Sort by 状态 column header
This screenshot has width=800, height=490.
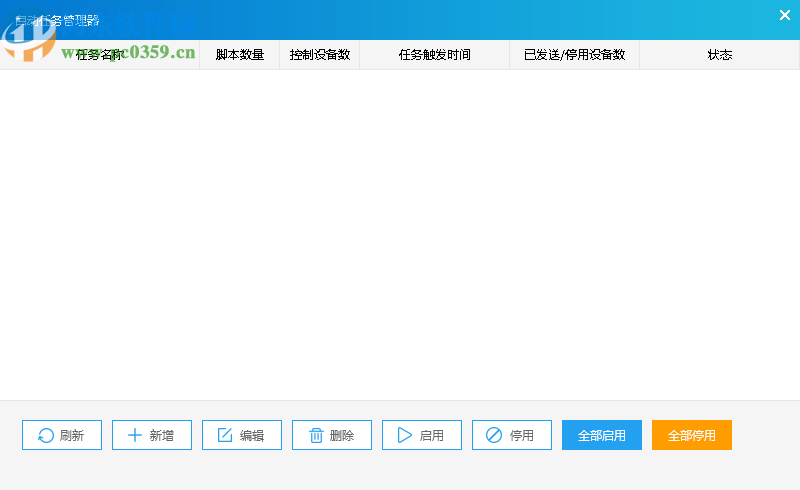point(719,55)
